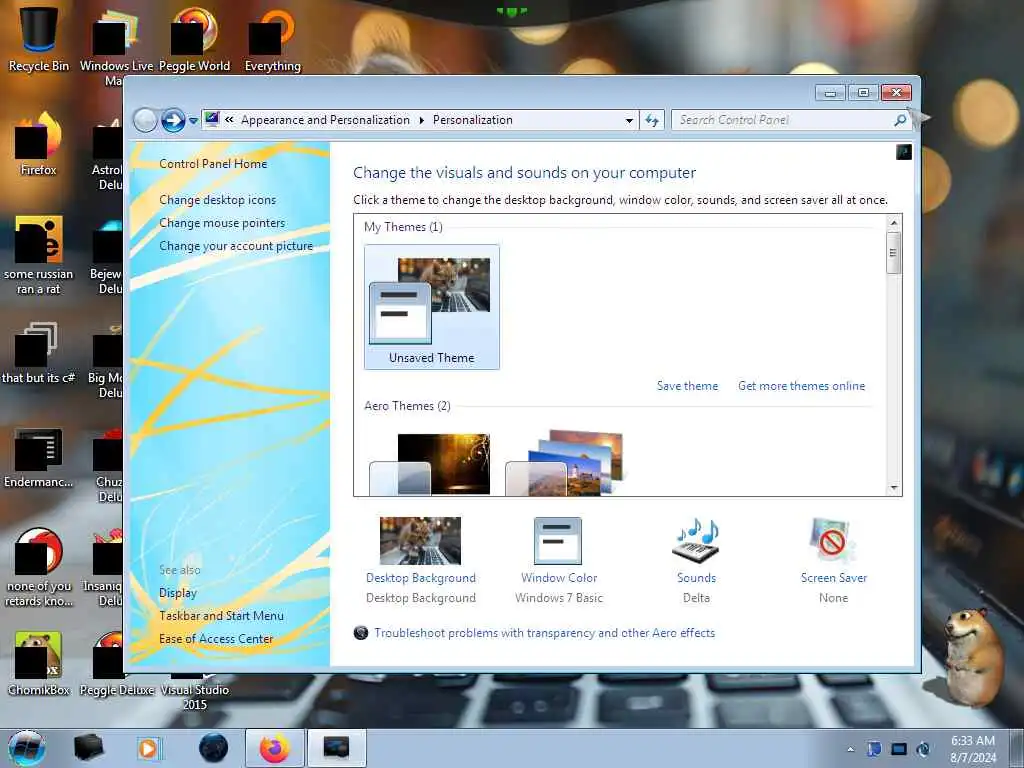Click the Forward navigation arrow button
The image size is (1024, 768).
tap(173, 120)
